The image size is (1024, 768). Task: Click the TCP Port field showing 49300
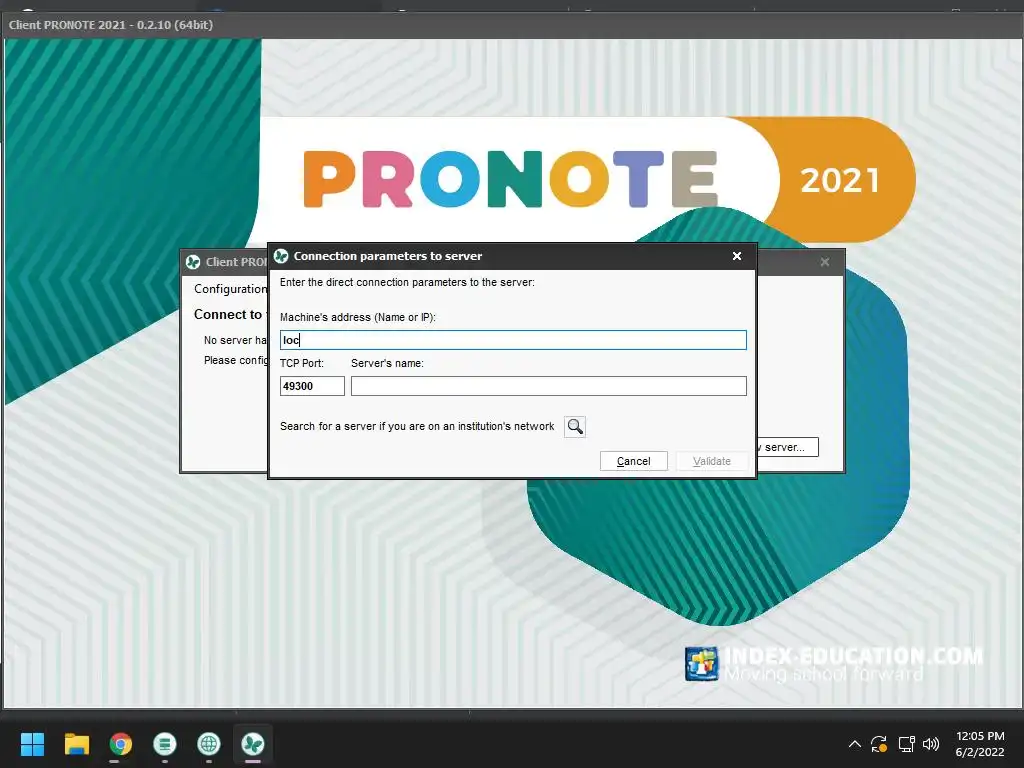pyautogui.click(x=312, y=386)
